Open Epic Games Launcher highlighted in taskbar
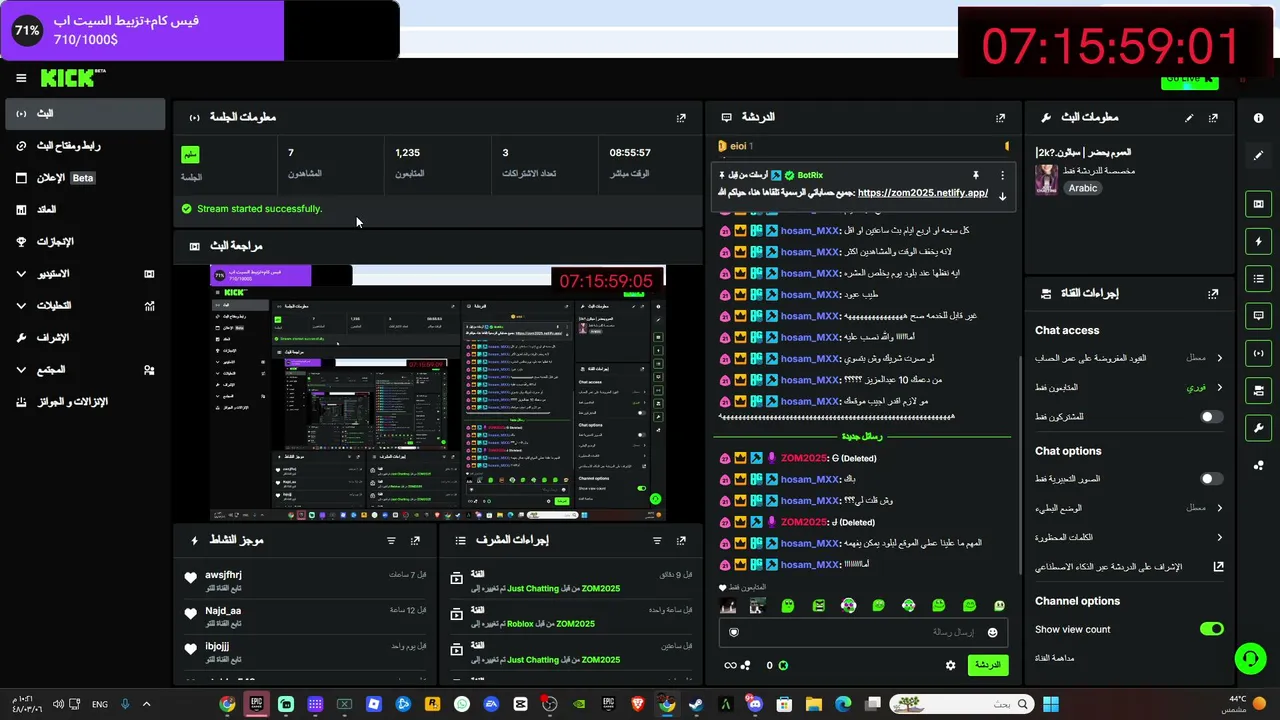This screenshot has width=1280, height=720. pyautogui.click(x=256, y=704)
